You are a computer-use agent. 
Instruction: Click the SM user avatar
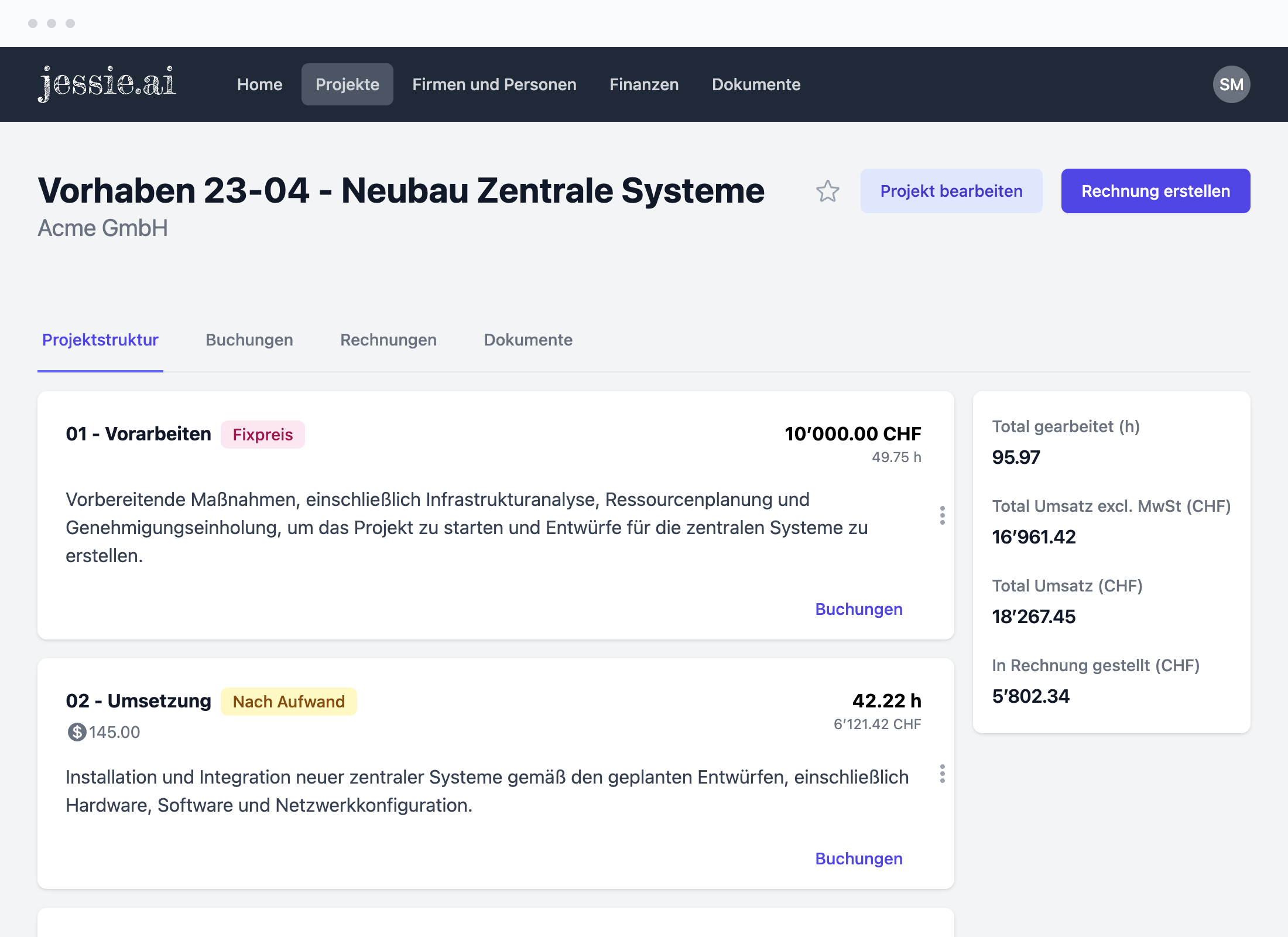[x=1231, y=84]
